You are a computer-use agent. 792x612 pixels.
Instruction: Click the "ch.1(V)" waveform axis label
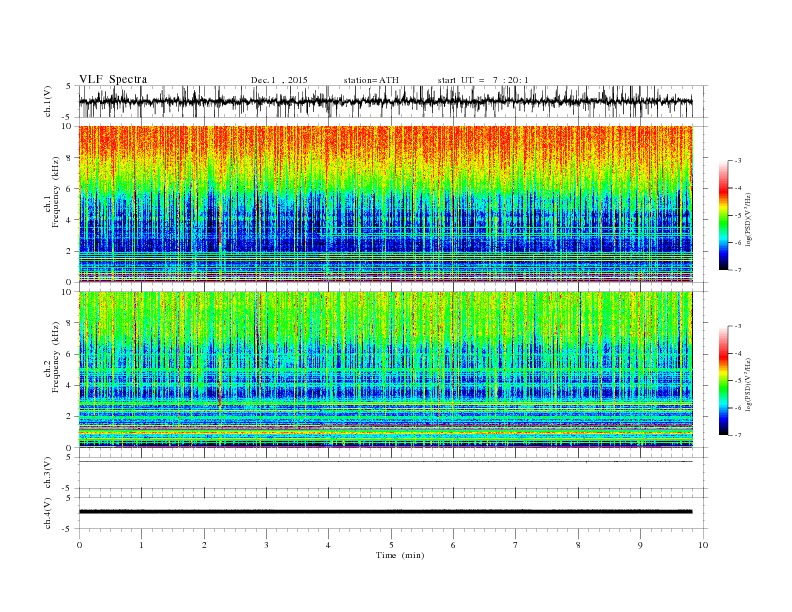point(47,101)
